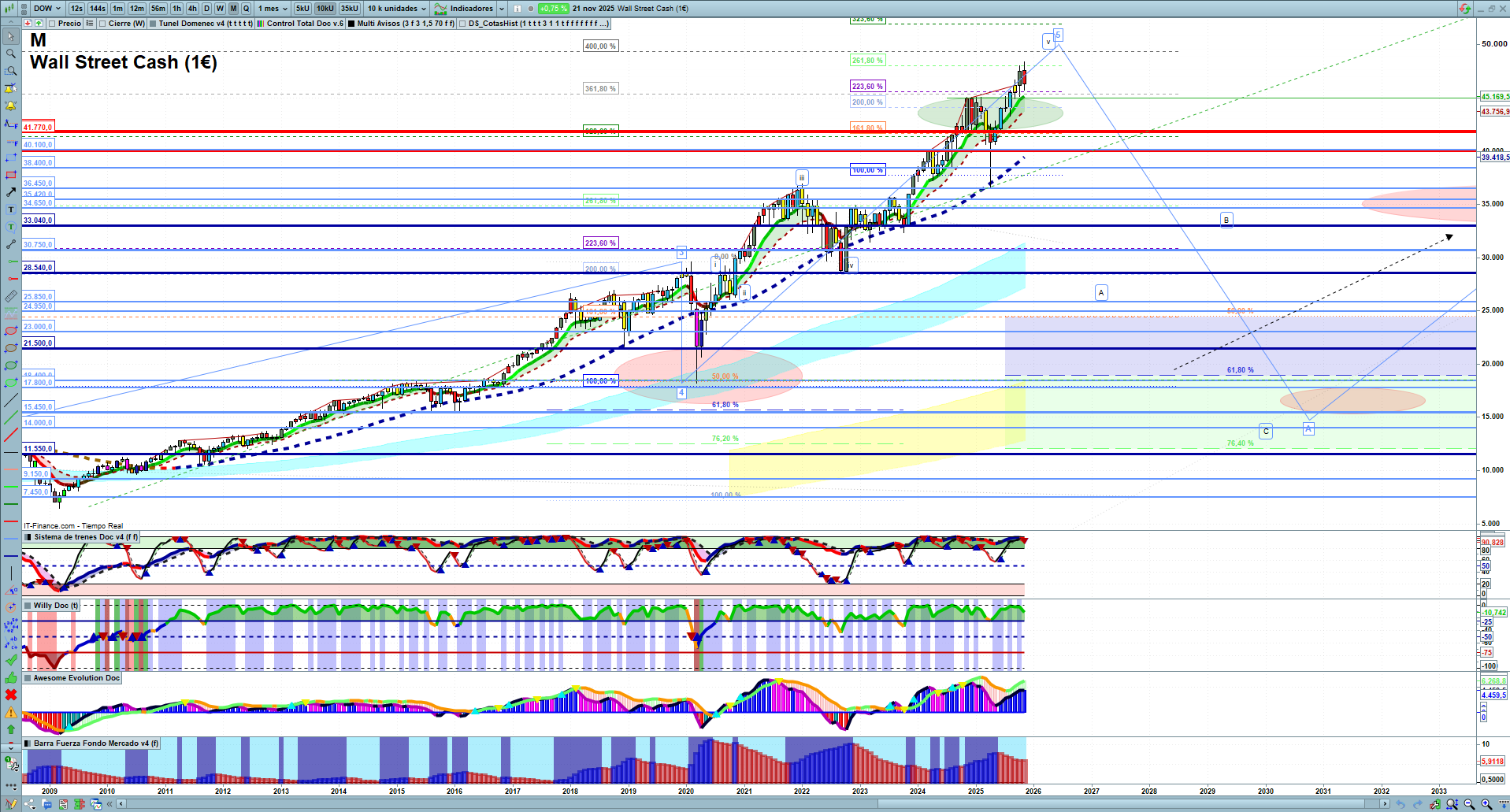Open the 10 k unidades dropdown
The height and width of the screenshot is (812, 1510).
pyautogui.click(x=397, y=9)
